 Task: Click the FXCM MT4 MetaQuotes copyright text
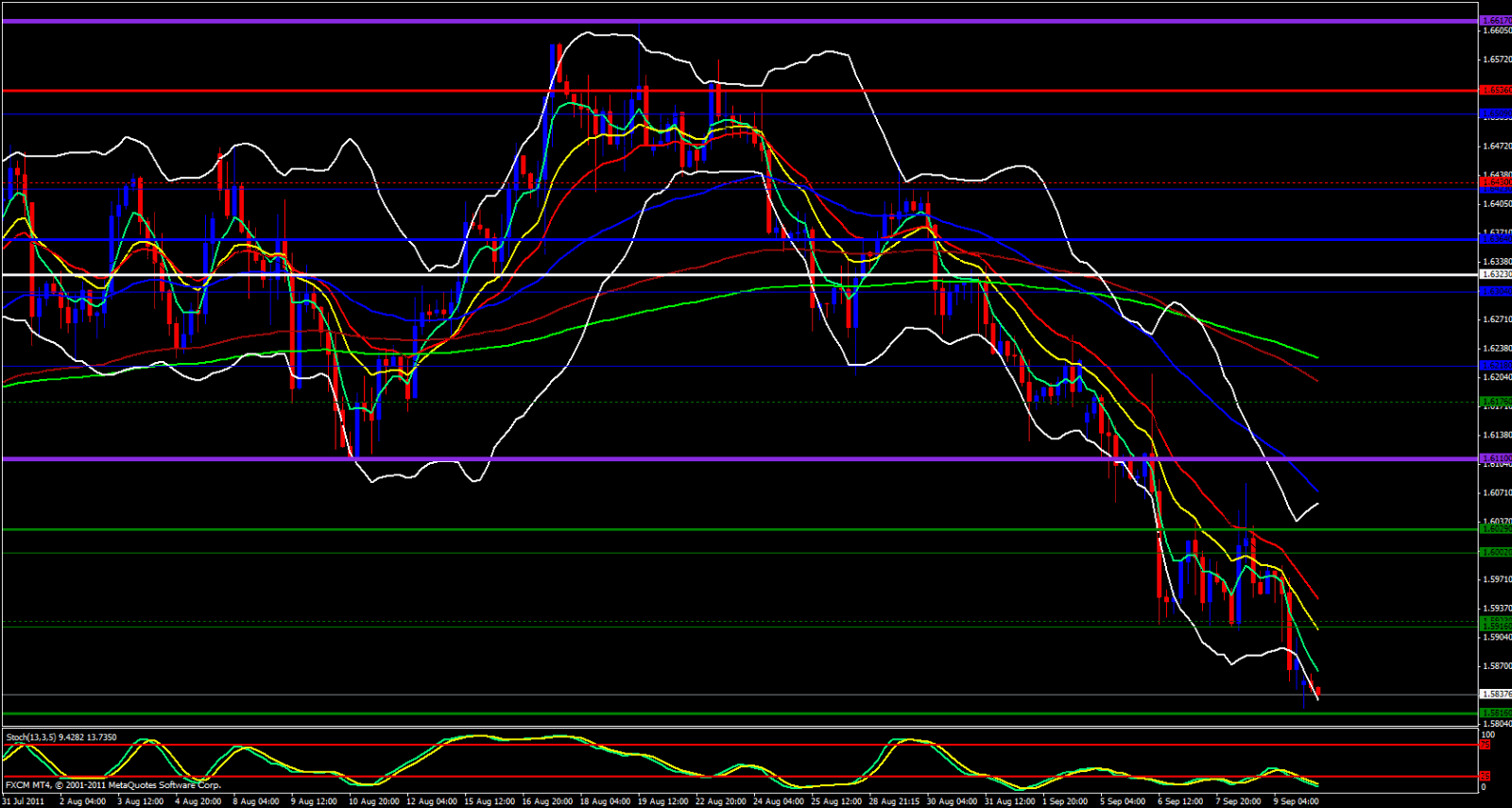113,784
